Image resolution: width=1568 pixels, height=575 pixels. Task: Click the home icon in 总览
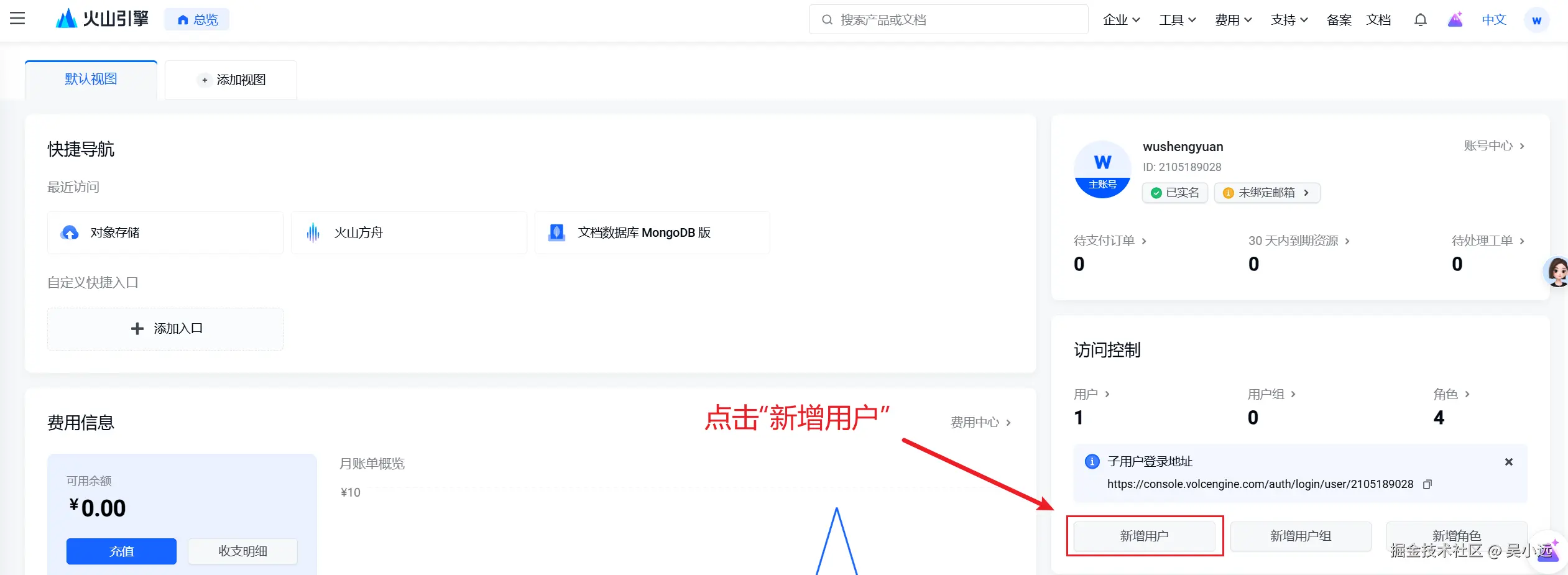pyautogui.click(x=183, y=20)
